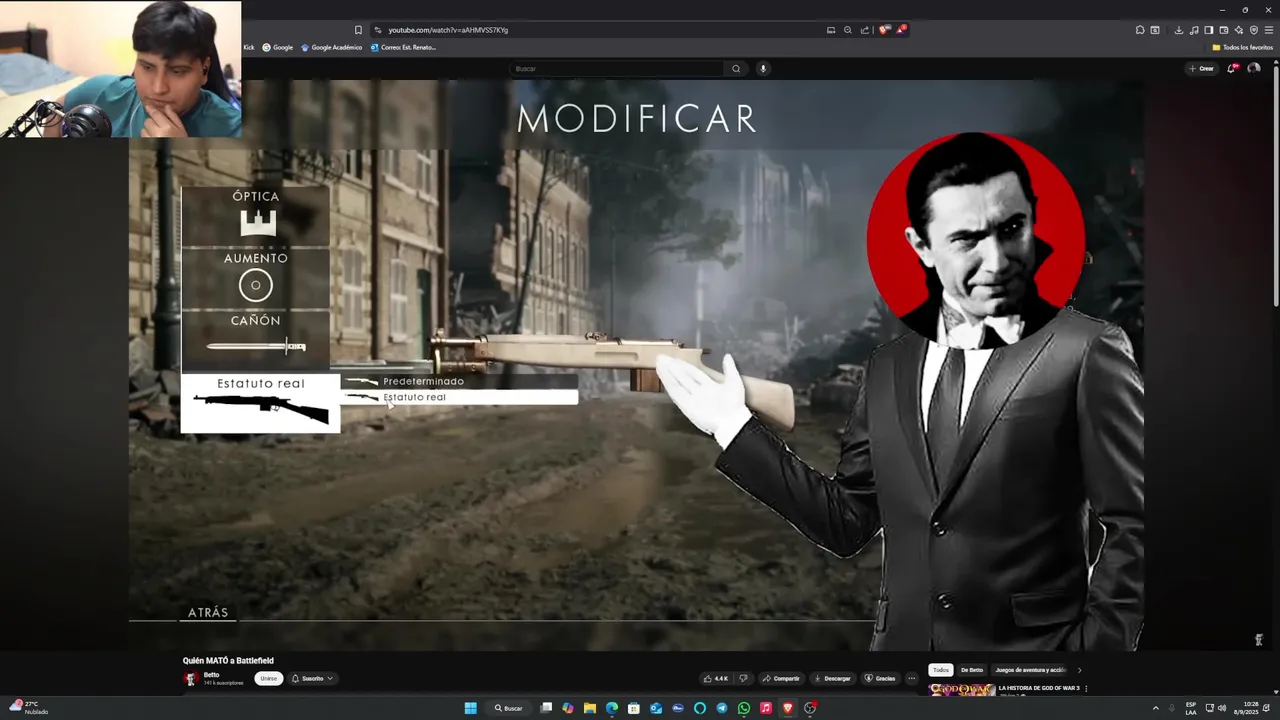
Task: Open the Google Académico bookmark
Action: [x=331, y=47]
